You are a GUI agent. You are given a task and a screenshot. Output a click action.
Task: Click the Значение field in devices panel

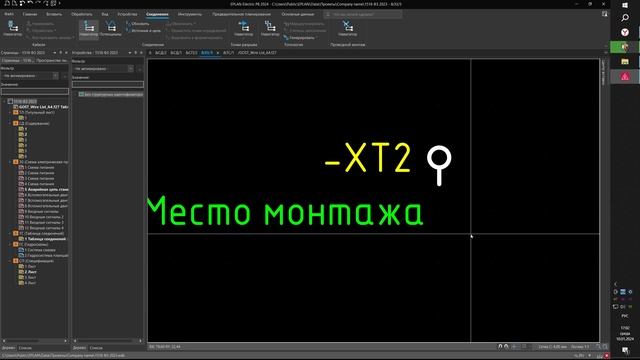point(108,84)
